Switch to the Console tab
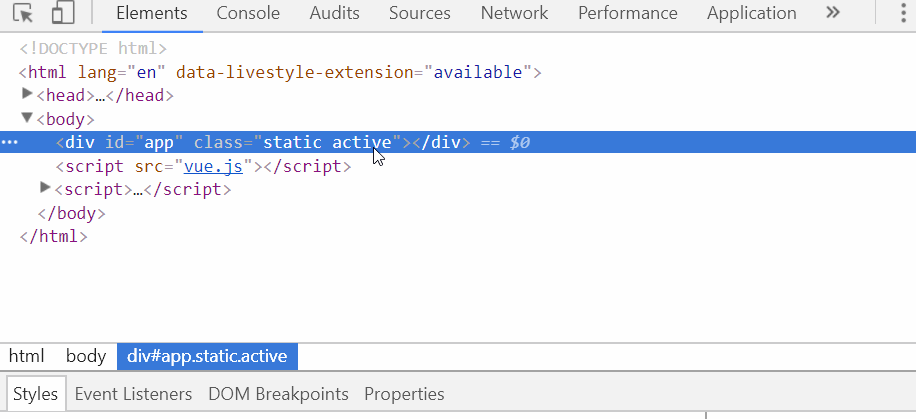The height and width of the screenshot is (419, 916). [248, 13]
